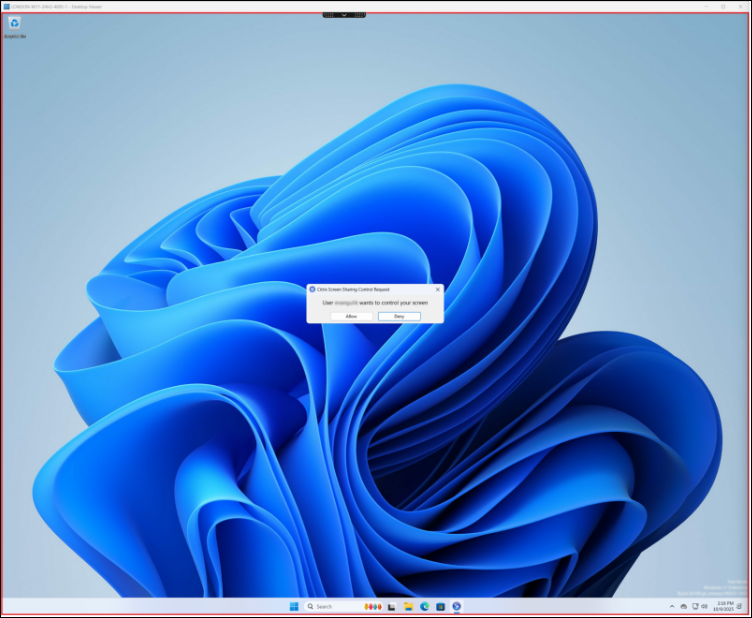Viewport: 752px width, 618px height.
Task: Open the volume control in system tray
Action: pyautogui.click(x=704, y=606)
